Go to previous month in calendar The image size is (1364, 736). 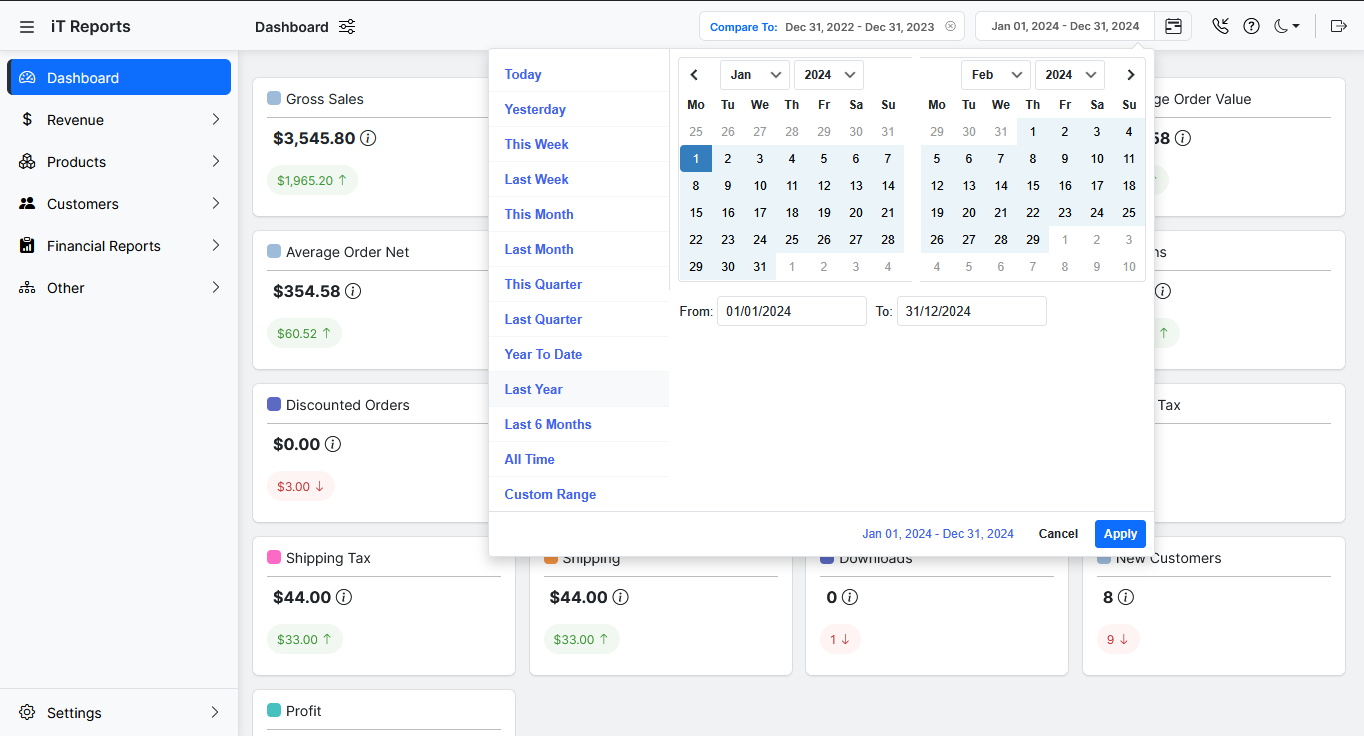695,75
